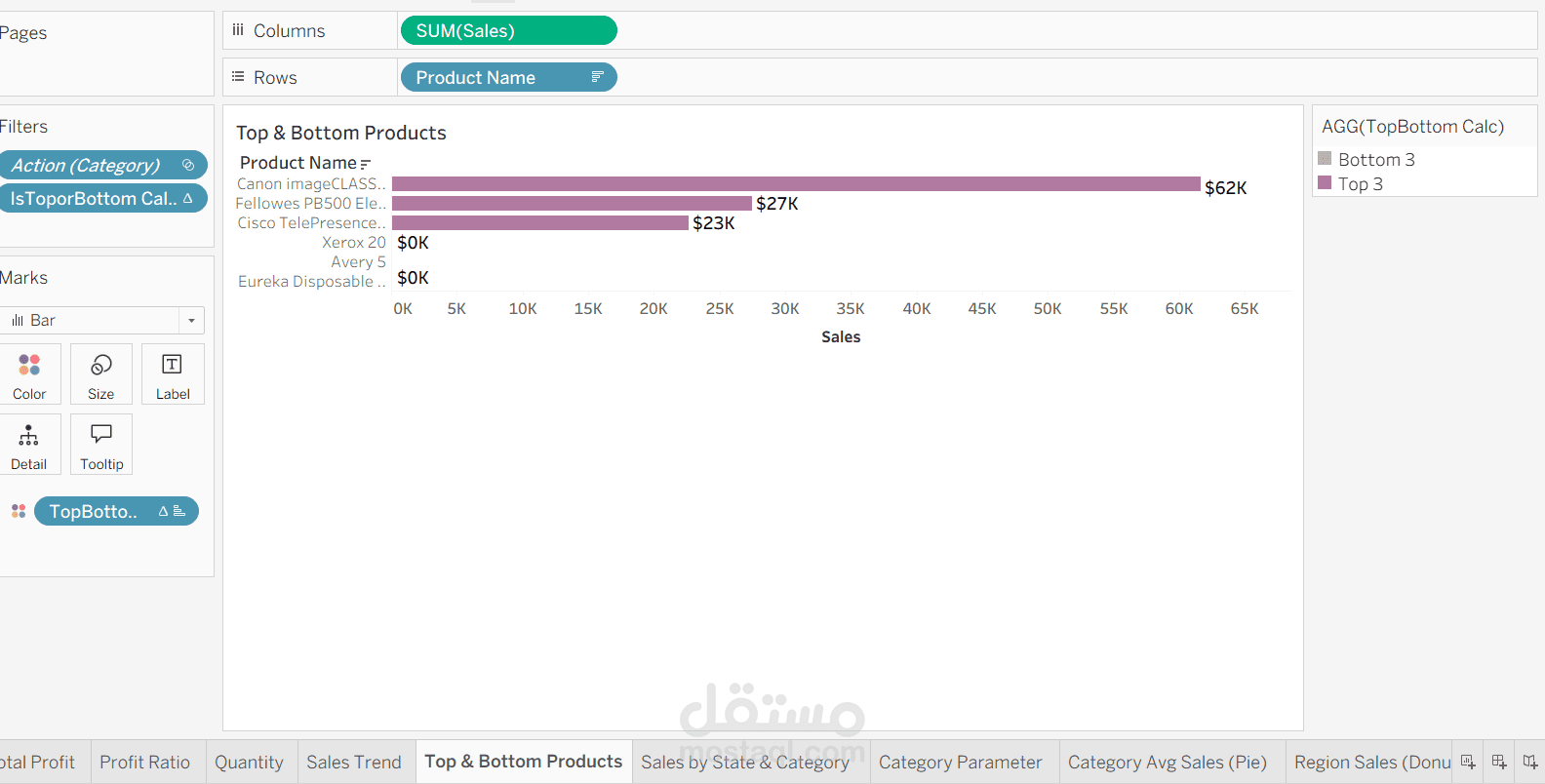Open the Detail marks card
Screen dimensions: 1545x784
coord(29,445)
